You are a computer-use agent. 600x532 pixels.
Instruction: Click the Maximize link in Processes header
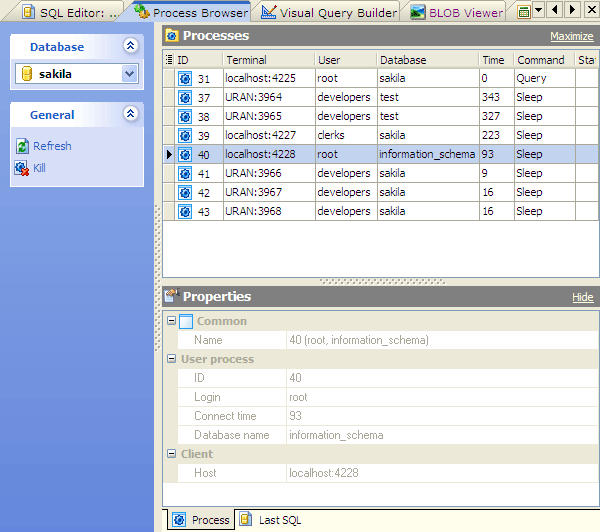[571, 37]
